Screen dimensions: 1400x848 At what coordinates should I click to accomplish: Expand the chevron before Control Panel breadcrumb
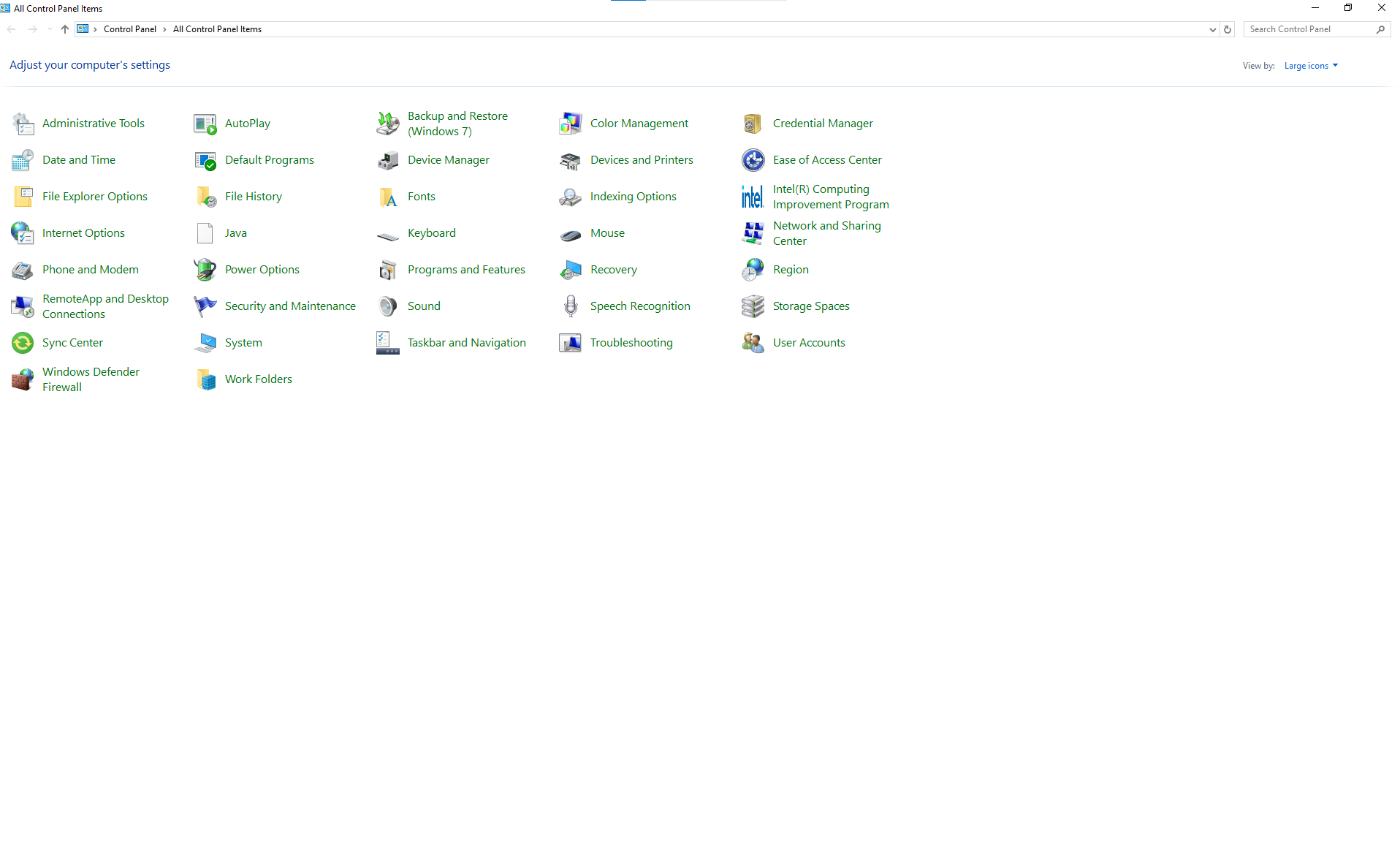(x=95, y=29)
